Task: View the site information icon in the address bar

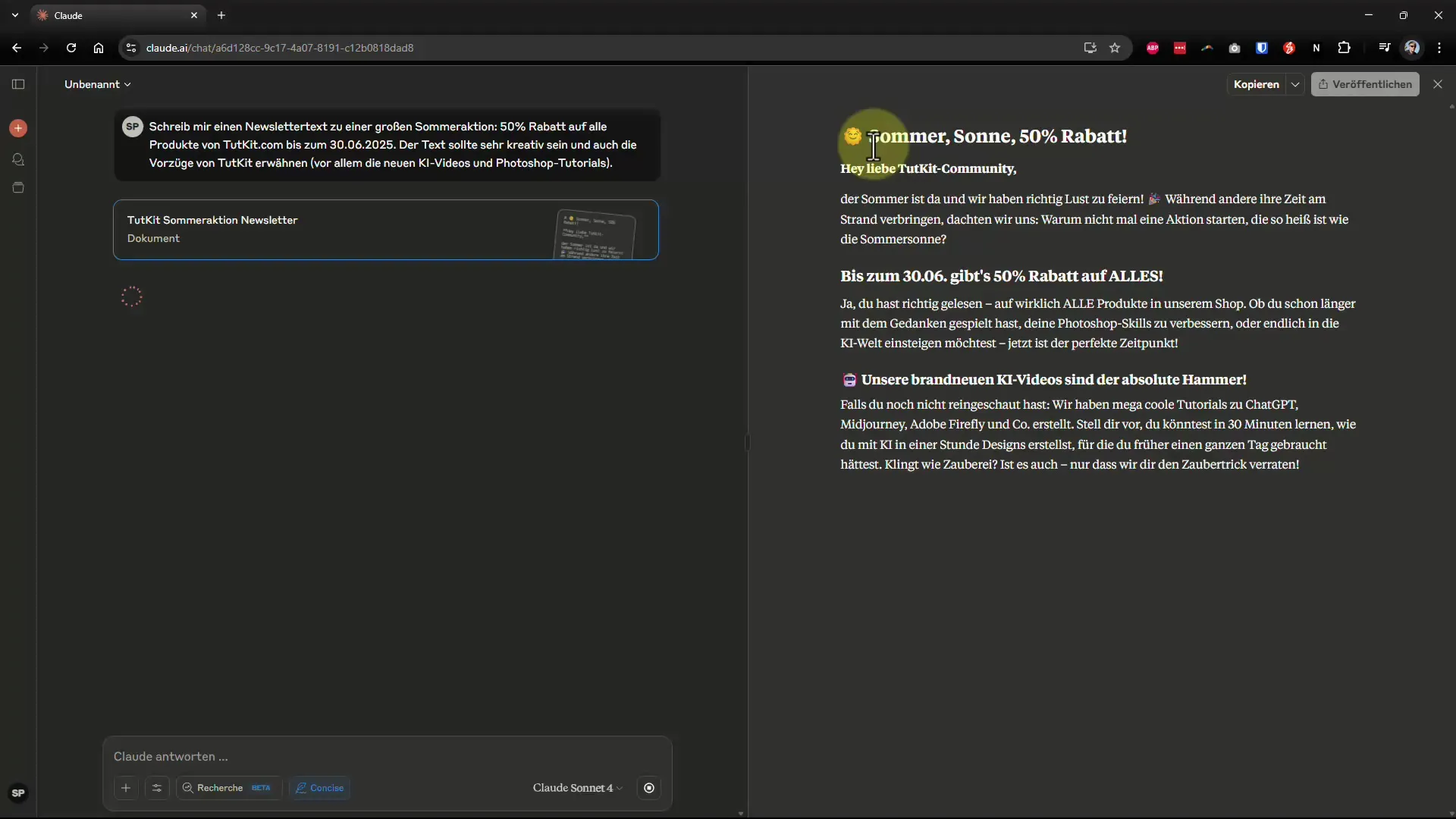Action: (x=131, y=48)
